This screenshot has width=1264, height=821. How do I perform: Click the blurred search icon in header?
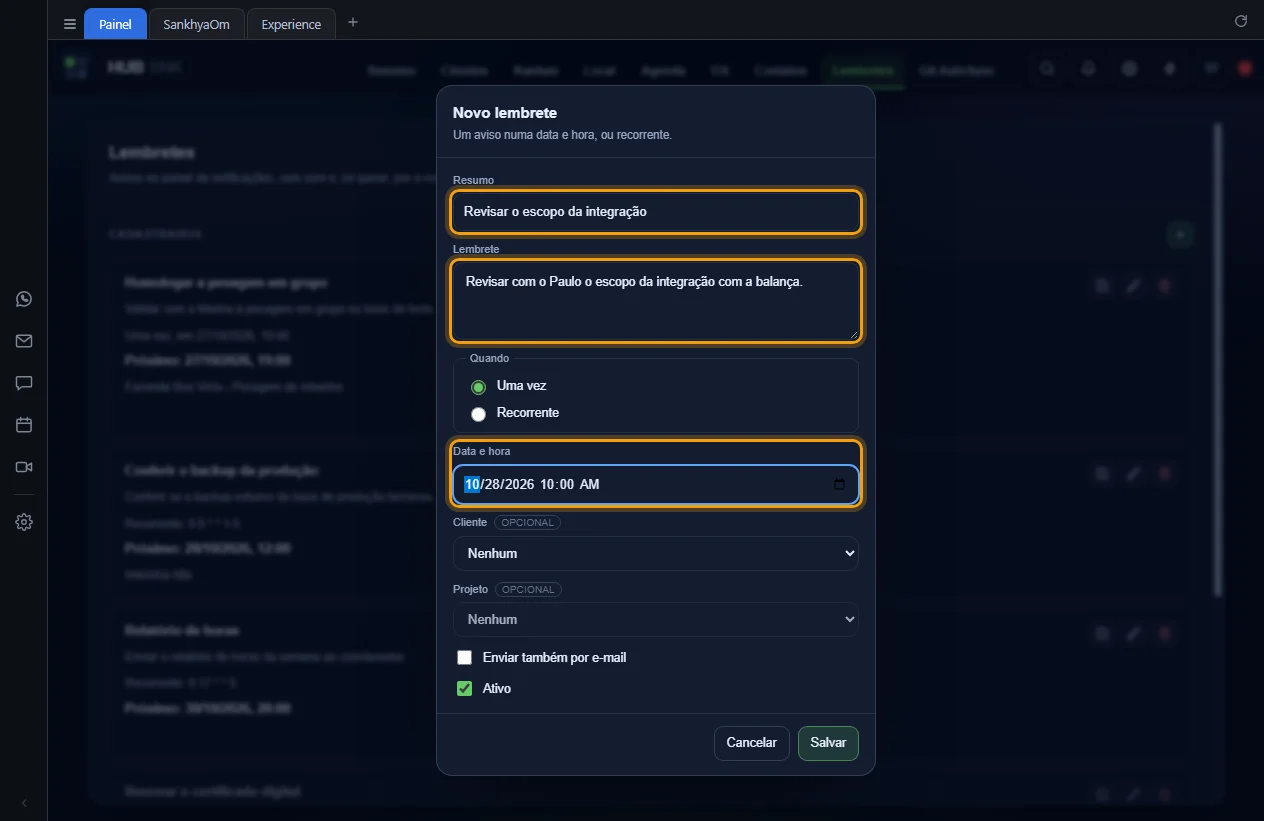1047,69
